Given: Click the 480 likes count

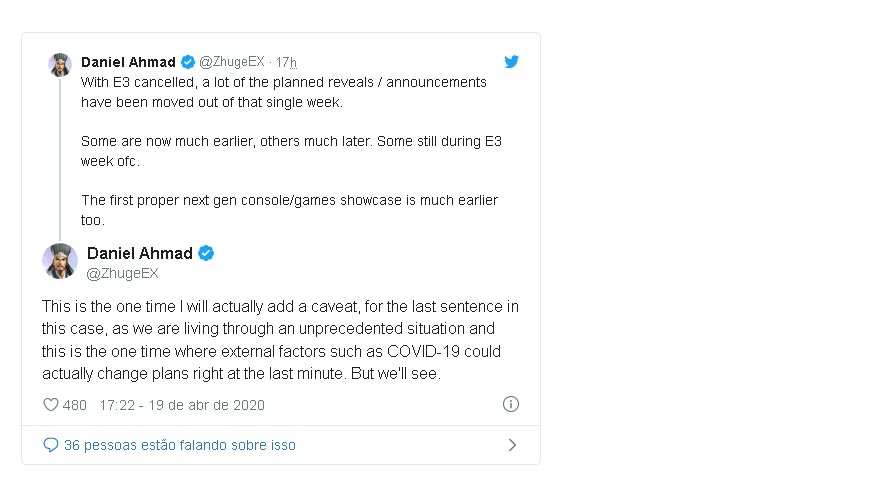Looking at the screenshot, I should click(x=74, y=405).
